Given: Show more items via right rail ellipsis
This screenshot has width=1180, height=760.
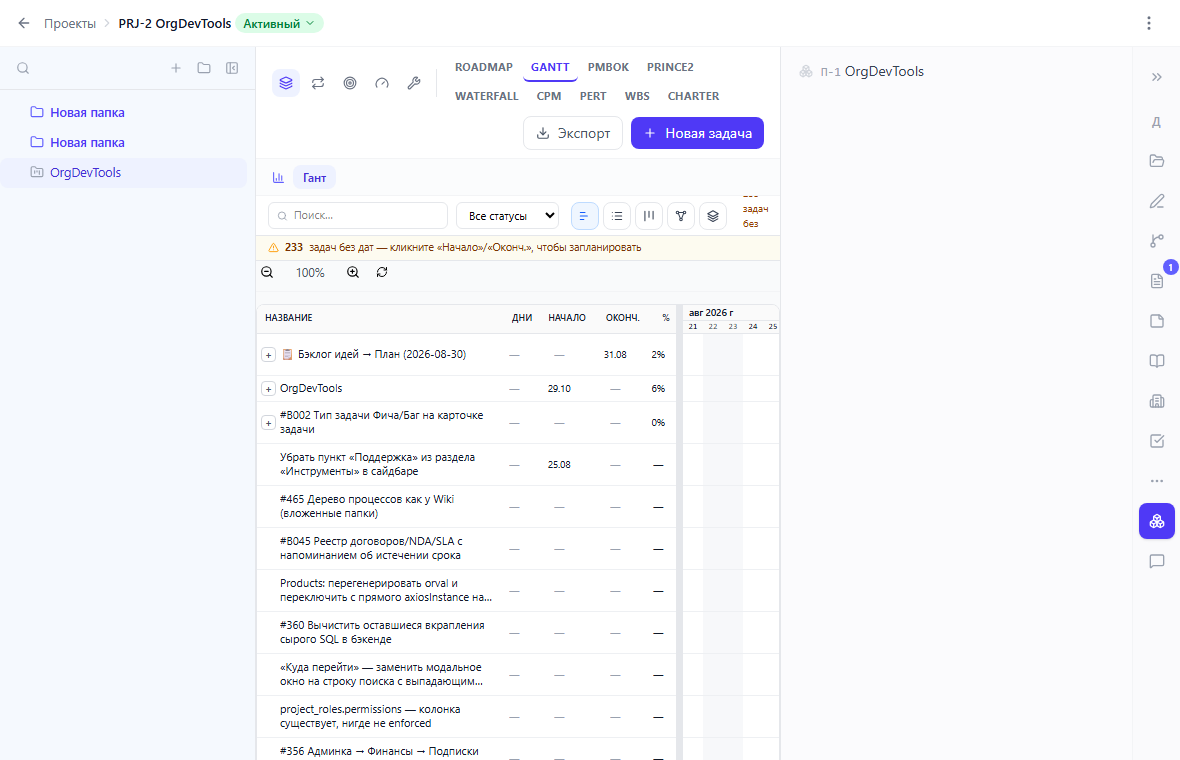Looking at the screenshot, I should tap(1157, 481).
